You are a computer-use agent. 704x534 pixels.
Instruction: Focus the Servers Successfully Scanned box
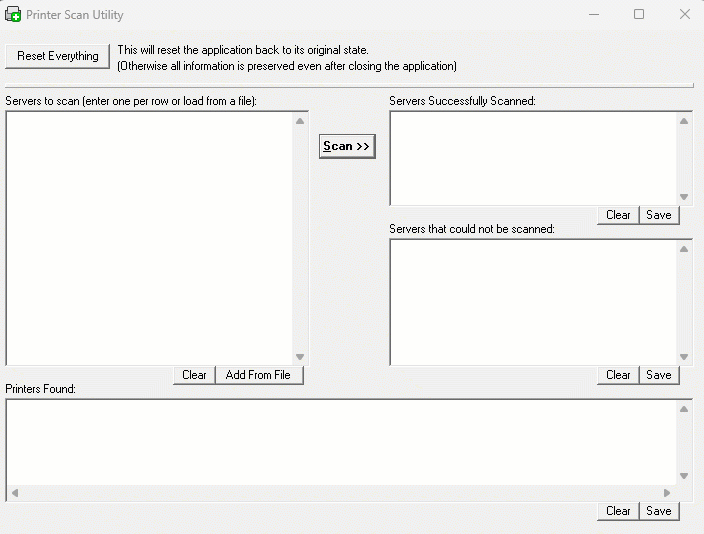point(533,159)
